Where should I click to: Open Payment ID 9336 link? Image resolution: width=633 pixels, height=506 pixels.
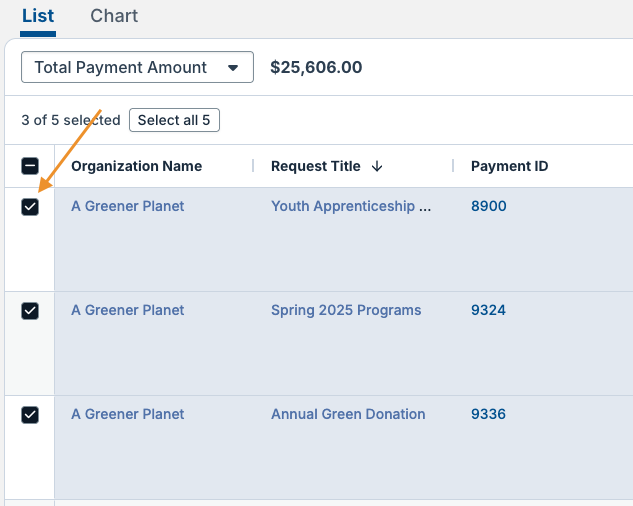click(x=489, y=414)
